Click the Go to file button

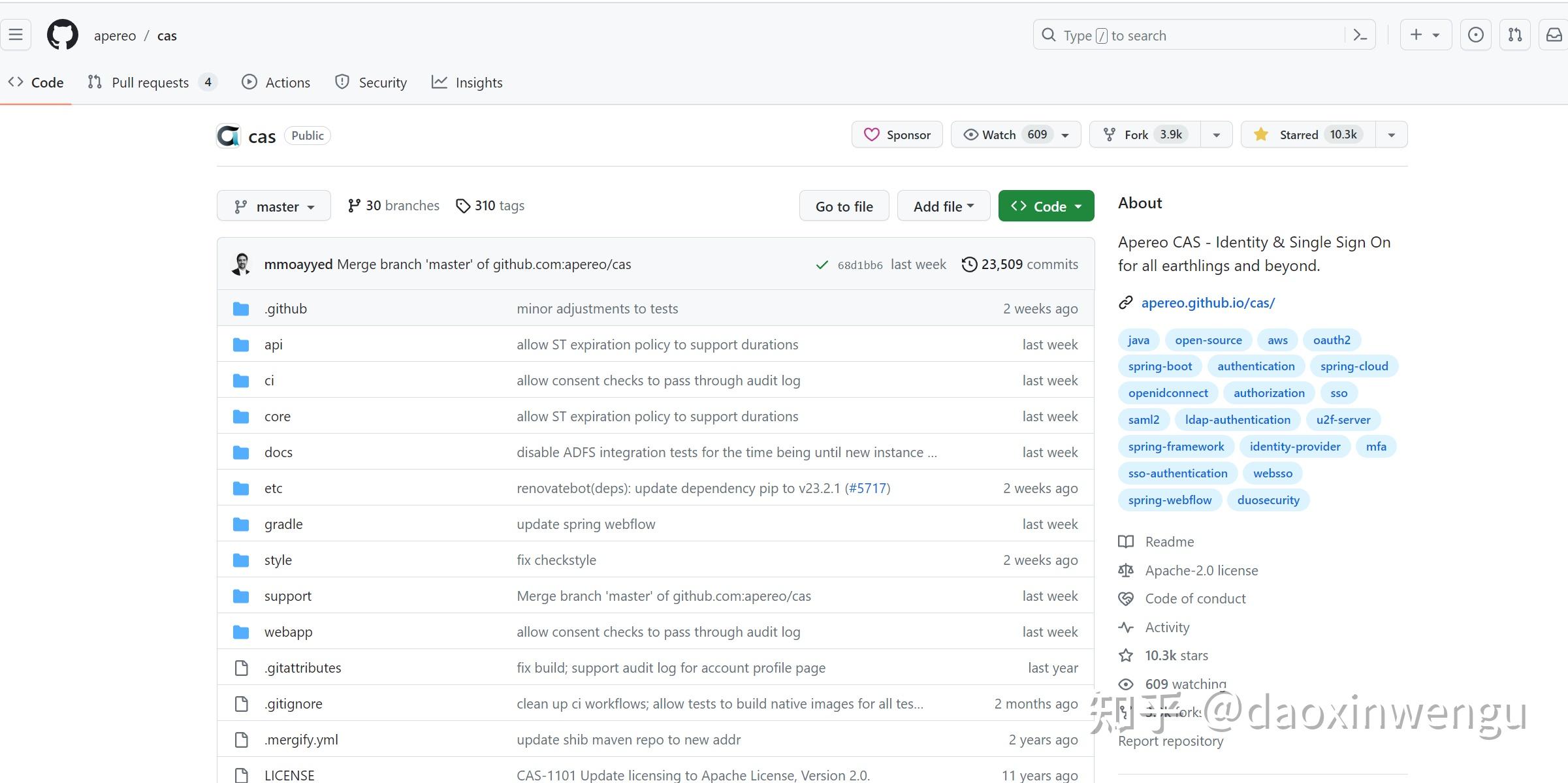(x=844, y=206)
